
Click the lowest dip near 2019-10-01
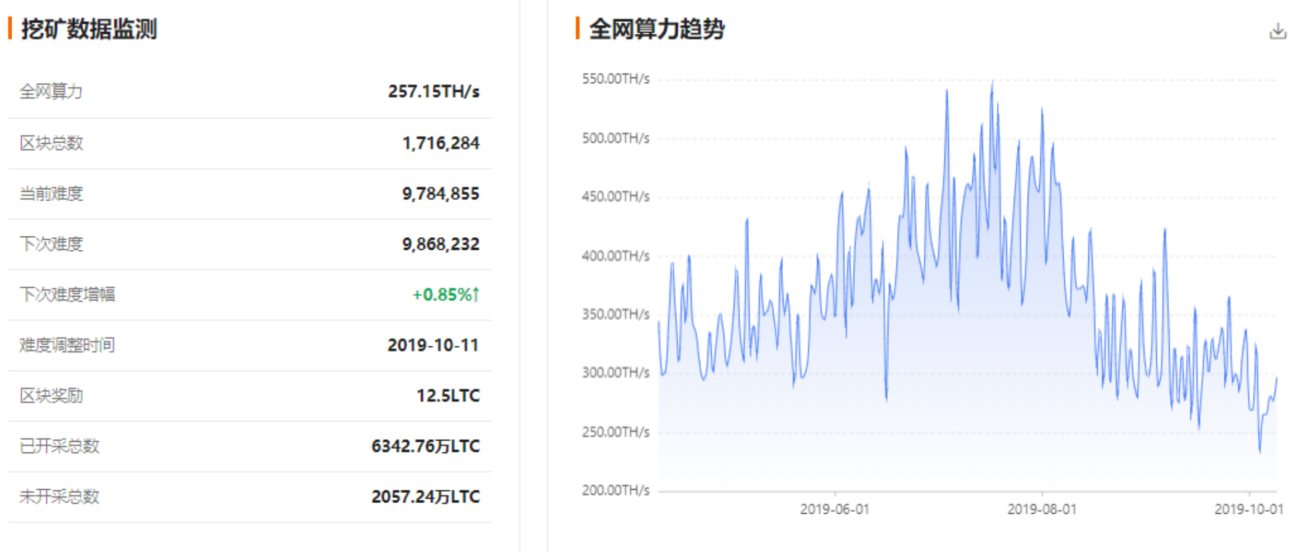(x=1260, y=451)
